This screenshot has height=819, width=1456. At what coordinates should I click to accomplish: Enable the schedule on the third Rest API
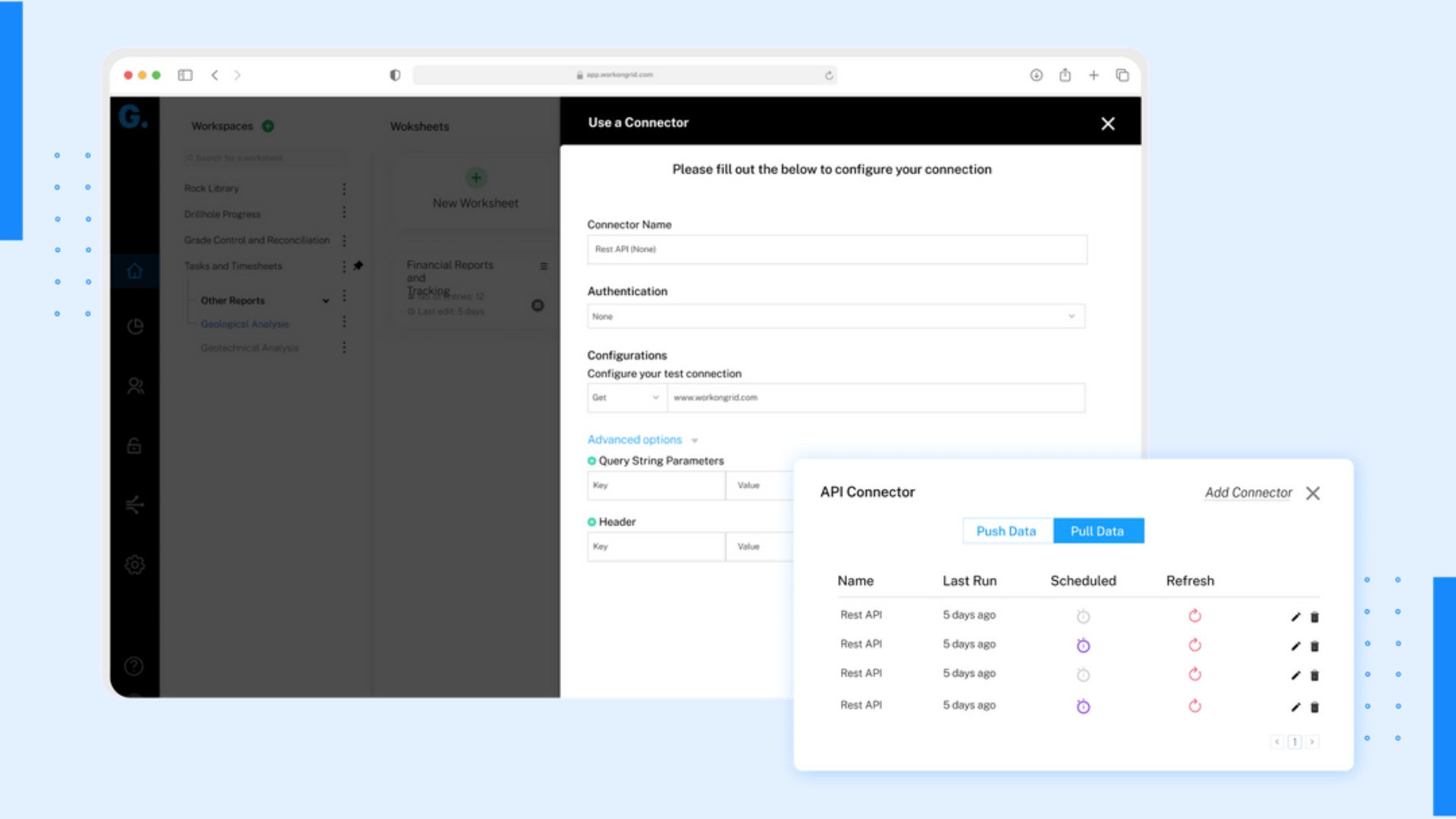1083,674
